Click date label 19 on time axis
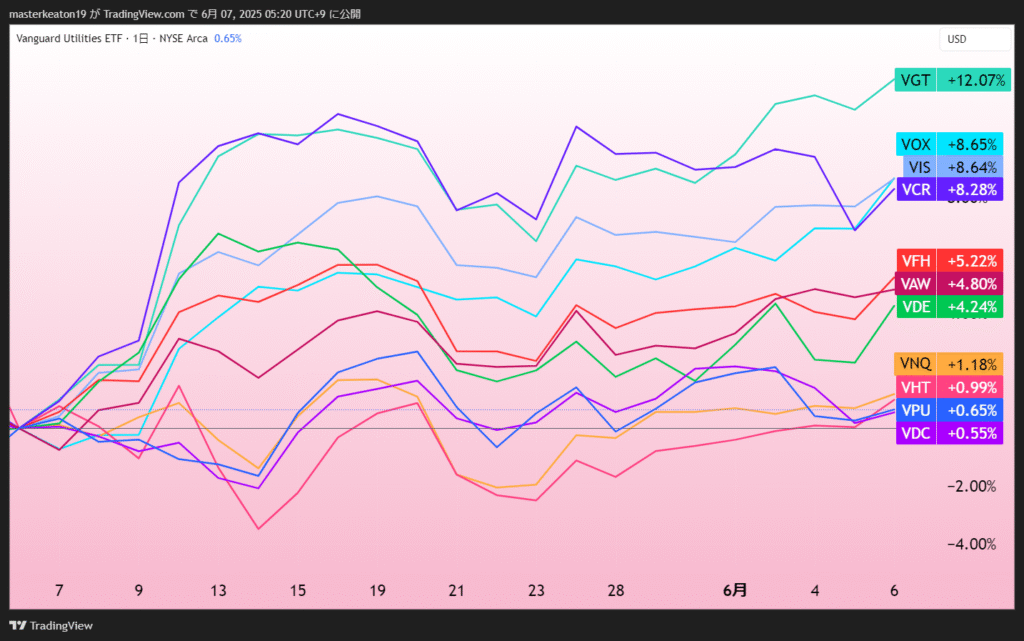1024x641 pixels. 377,590
